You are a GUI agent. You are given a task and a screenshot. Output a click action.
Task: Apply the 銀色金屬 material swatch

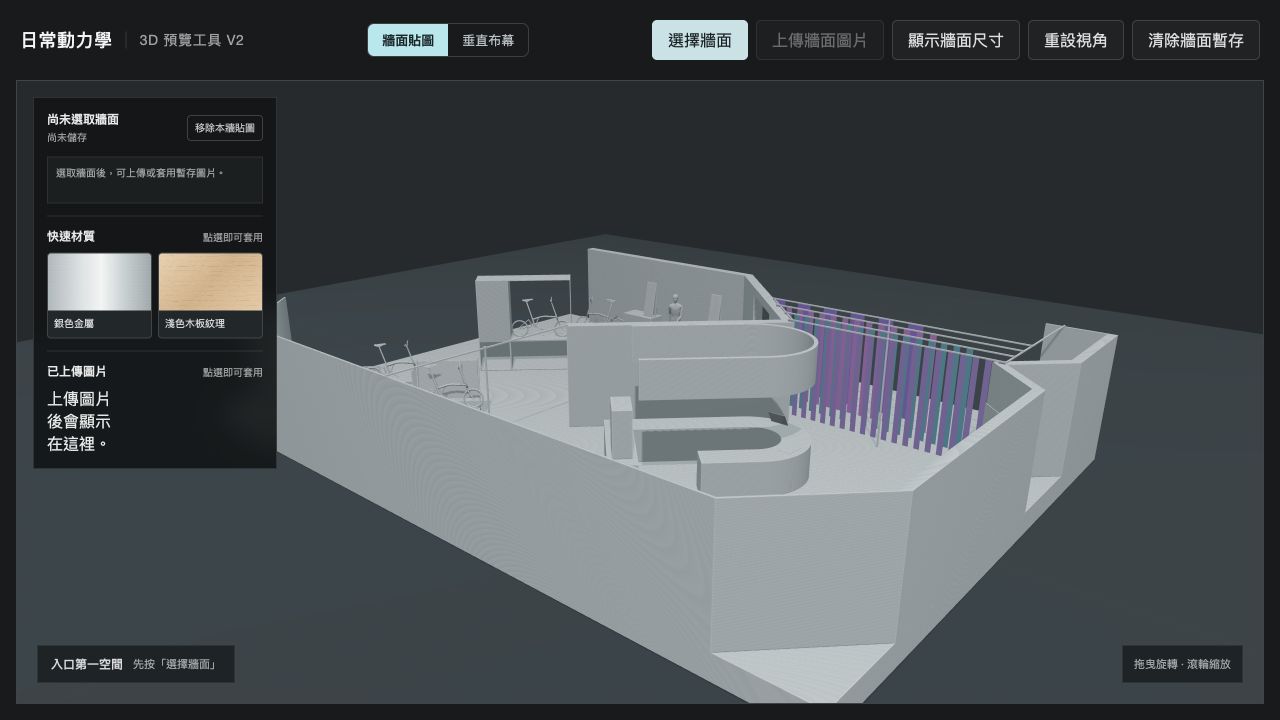(99, 295)
